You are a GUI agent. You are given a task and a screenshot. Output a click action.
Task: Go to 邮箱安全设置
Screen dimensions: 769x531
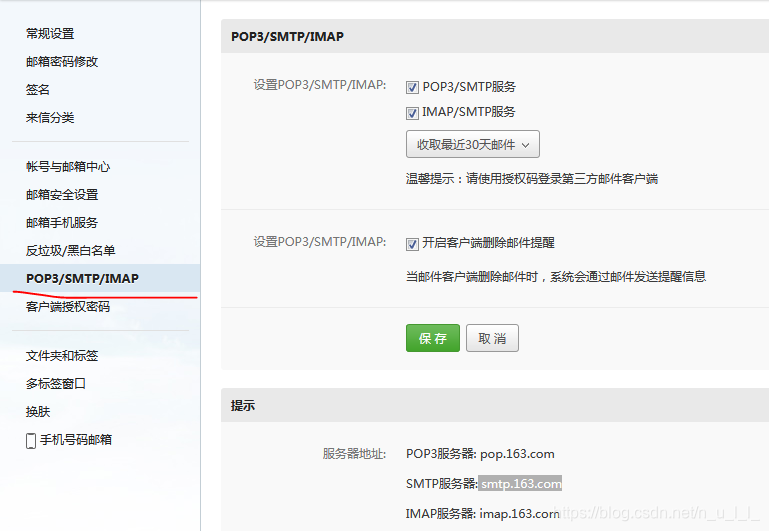click(62, 195)
